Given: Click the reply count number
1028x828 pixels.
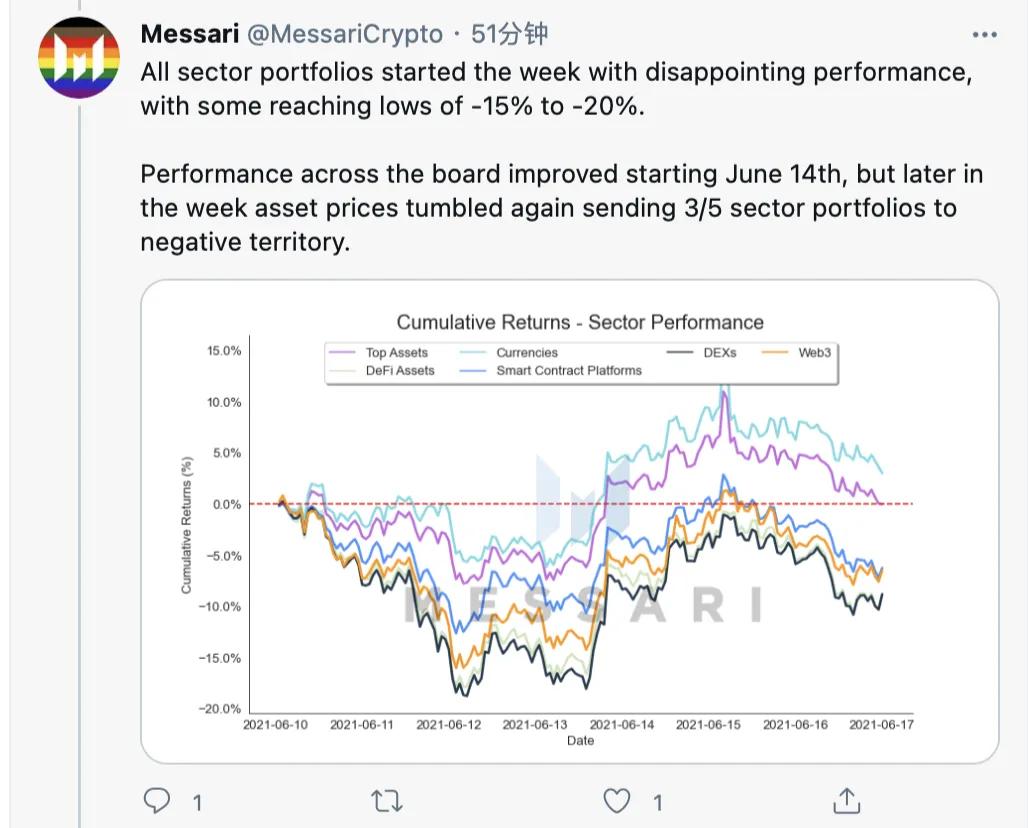Looking at the screenshot, I should (197, 801).
